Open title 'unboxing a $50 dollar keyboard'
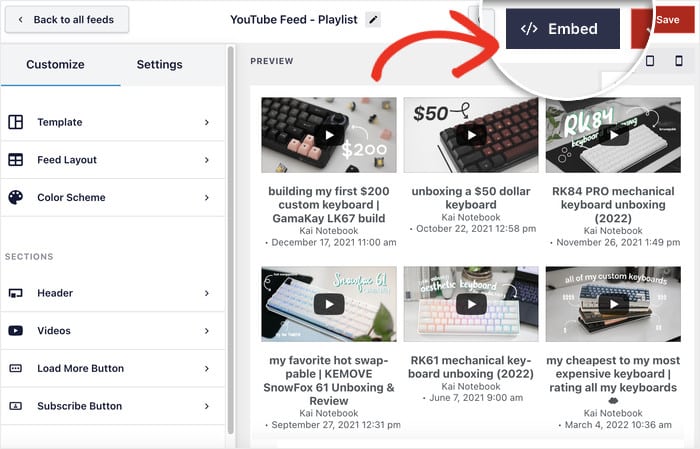Image resolution: width=700 pixels, height=449 pixels. pos(471,198)
